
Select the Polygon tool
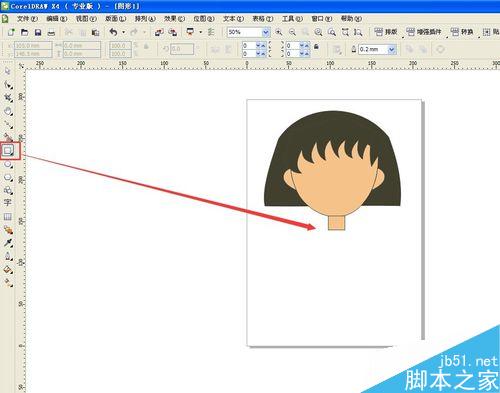pyautogui.click(x=8, y=177)
